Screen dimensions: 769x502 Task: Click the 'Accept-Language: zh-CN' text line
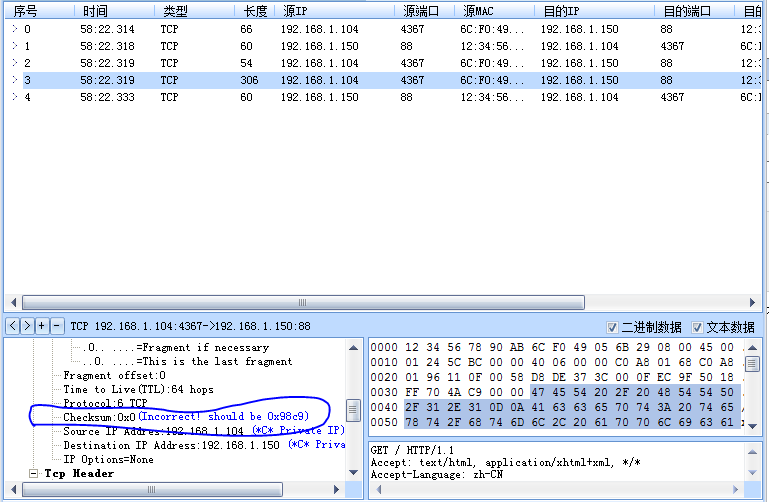pos(436,474)
